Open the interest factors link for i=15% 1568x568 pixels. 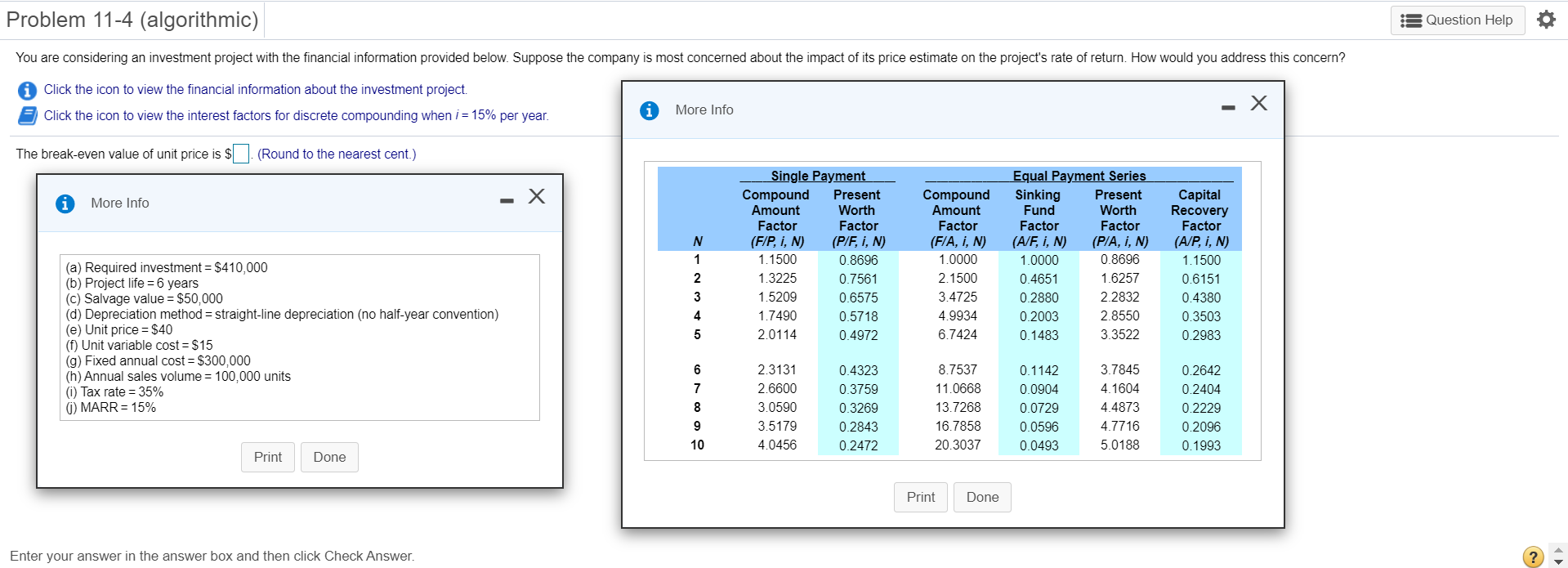click(296, 115)
